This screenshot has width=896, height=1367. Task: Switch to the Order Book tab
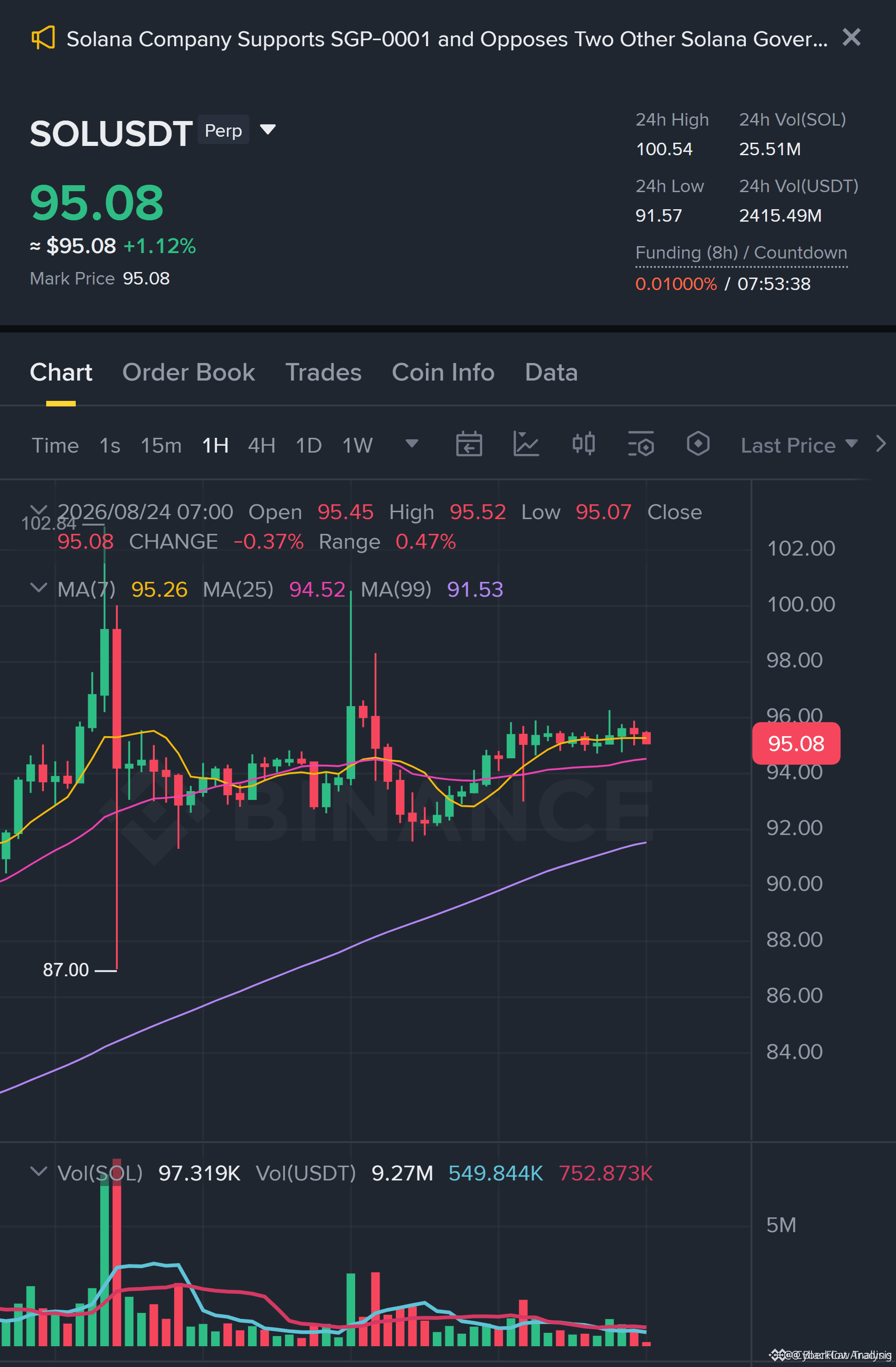(x=188, y=372)
